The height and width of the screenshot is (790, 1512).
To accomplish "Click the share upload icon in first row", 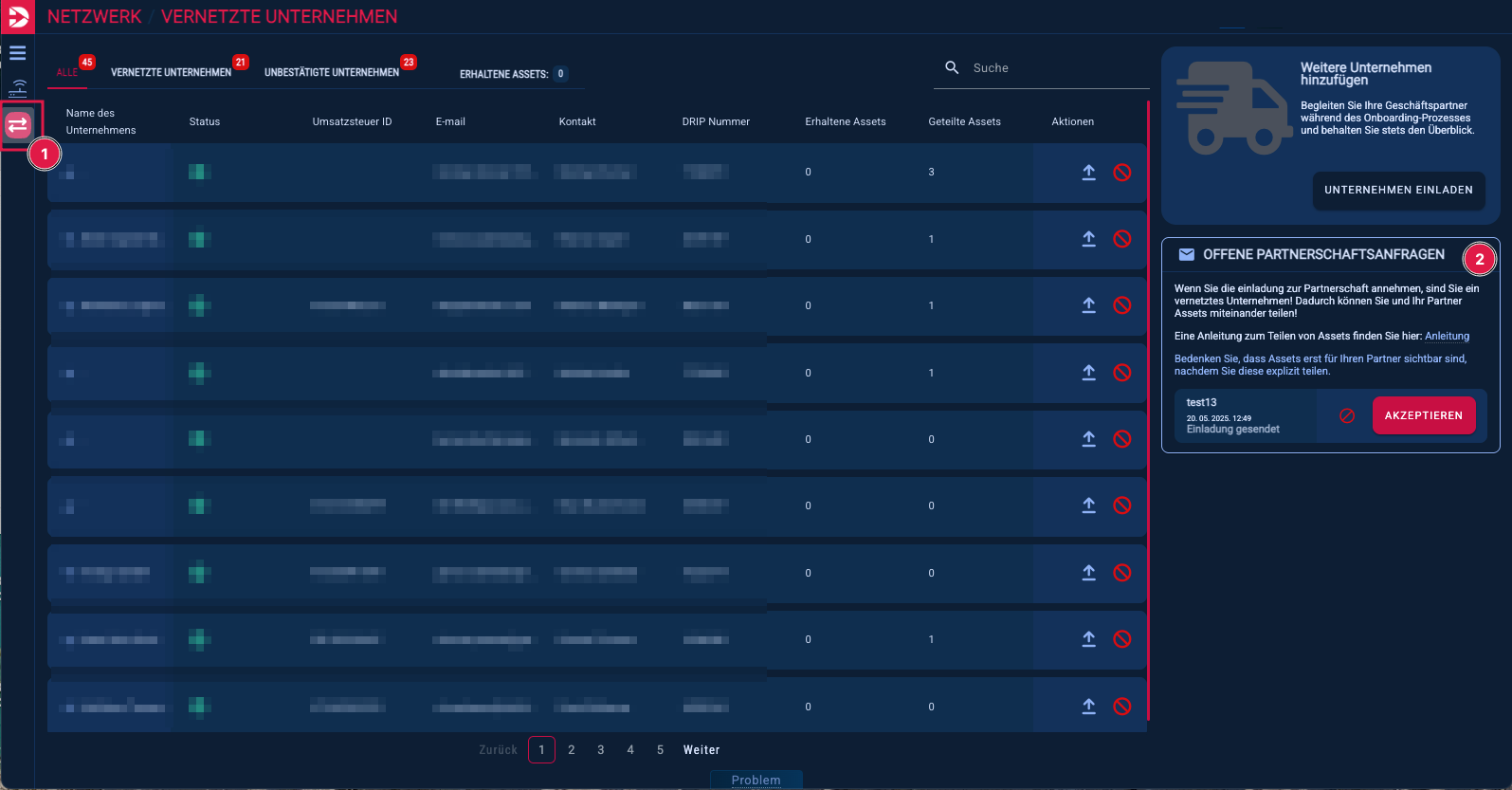I will click(x=1088, y=173).
